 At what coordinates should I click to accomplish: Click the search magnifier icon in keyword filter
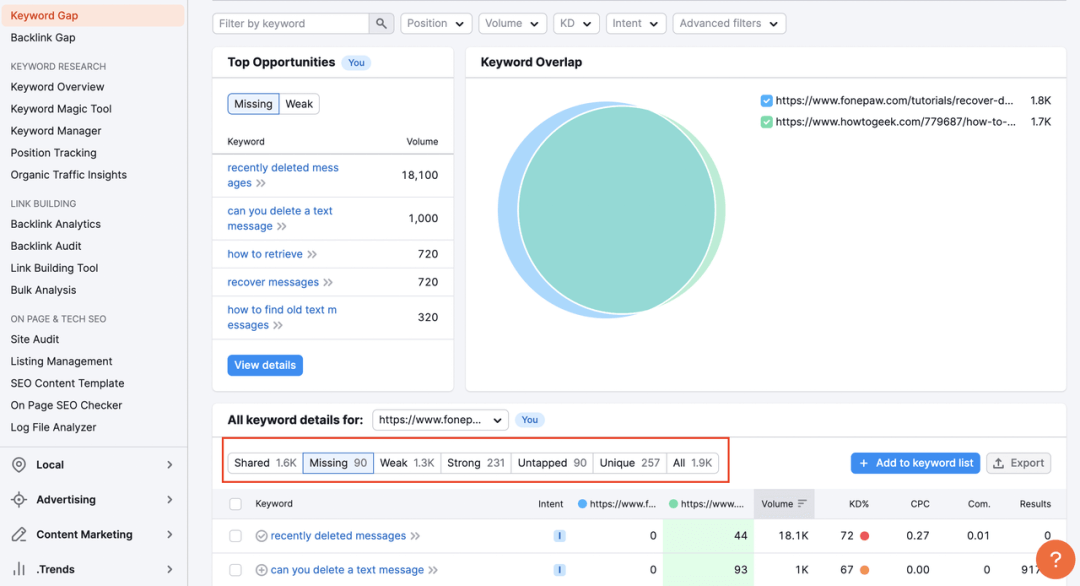(381, 23)
